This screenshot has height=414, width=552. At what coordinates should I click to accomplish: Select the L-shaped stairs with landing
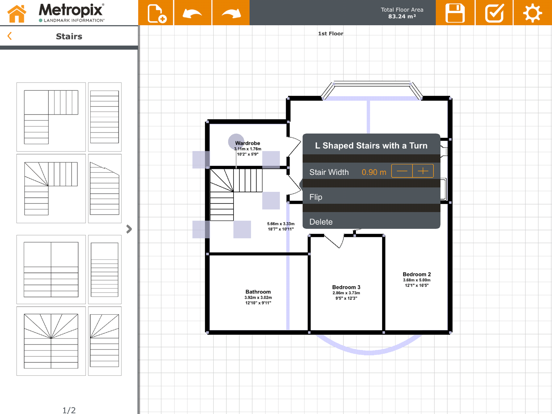[51, 117]
